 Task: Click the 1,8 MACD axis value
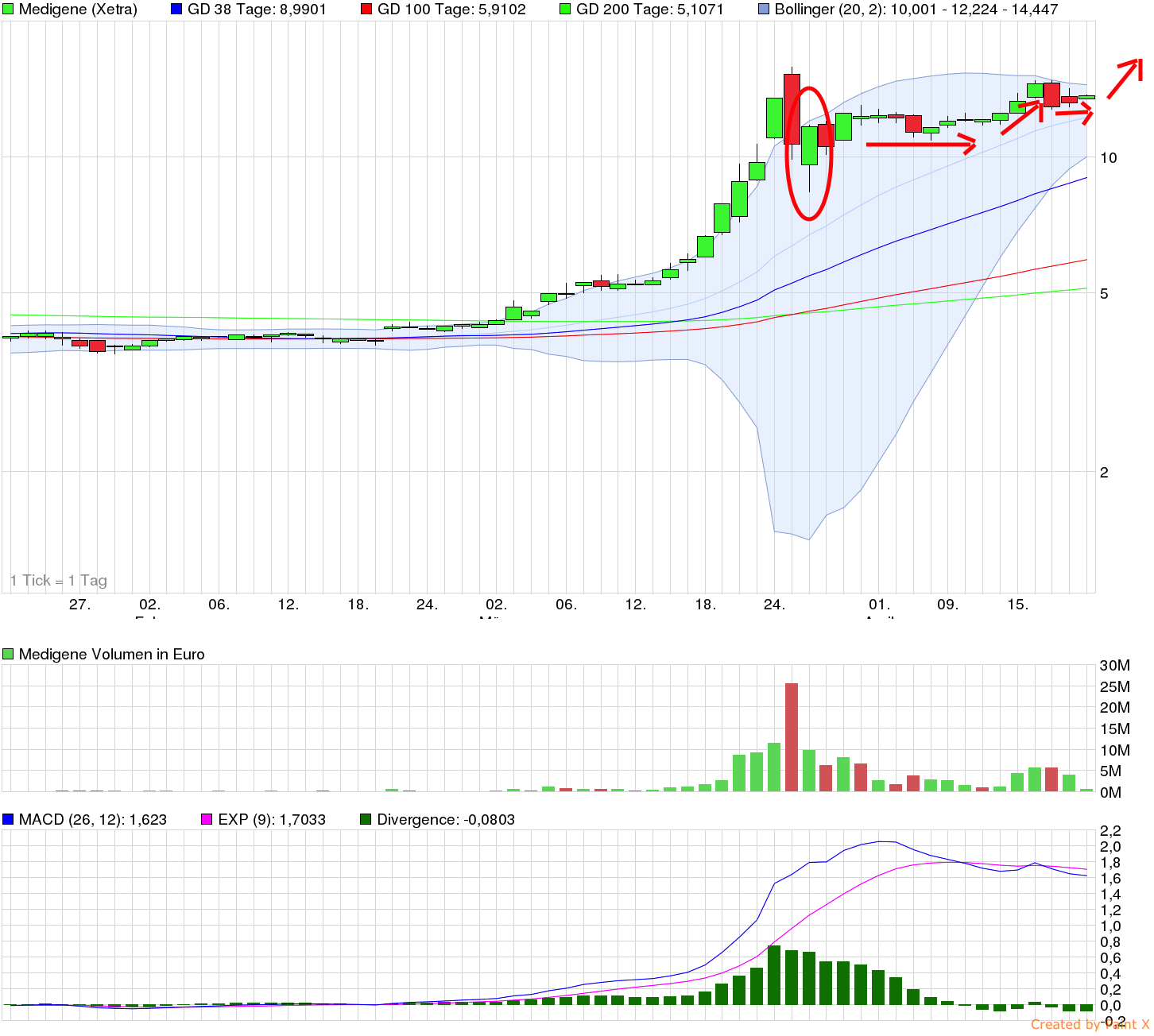coord(1110,863)
